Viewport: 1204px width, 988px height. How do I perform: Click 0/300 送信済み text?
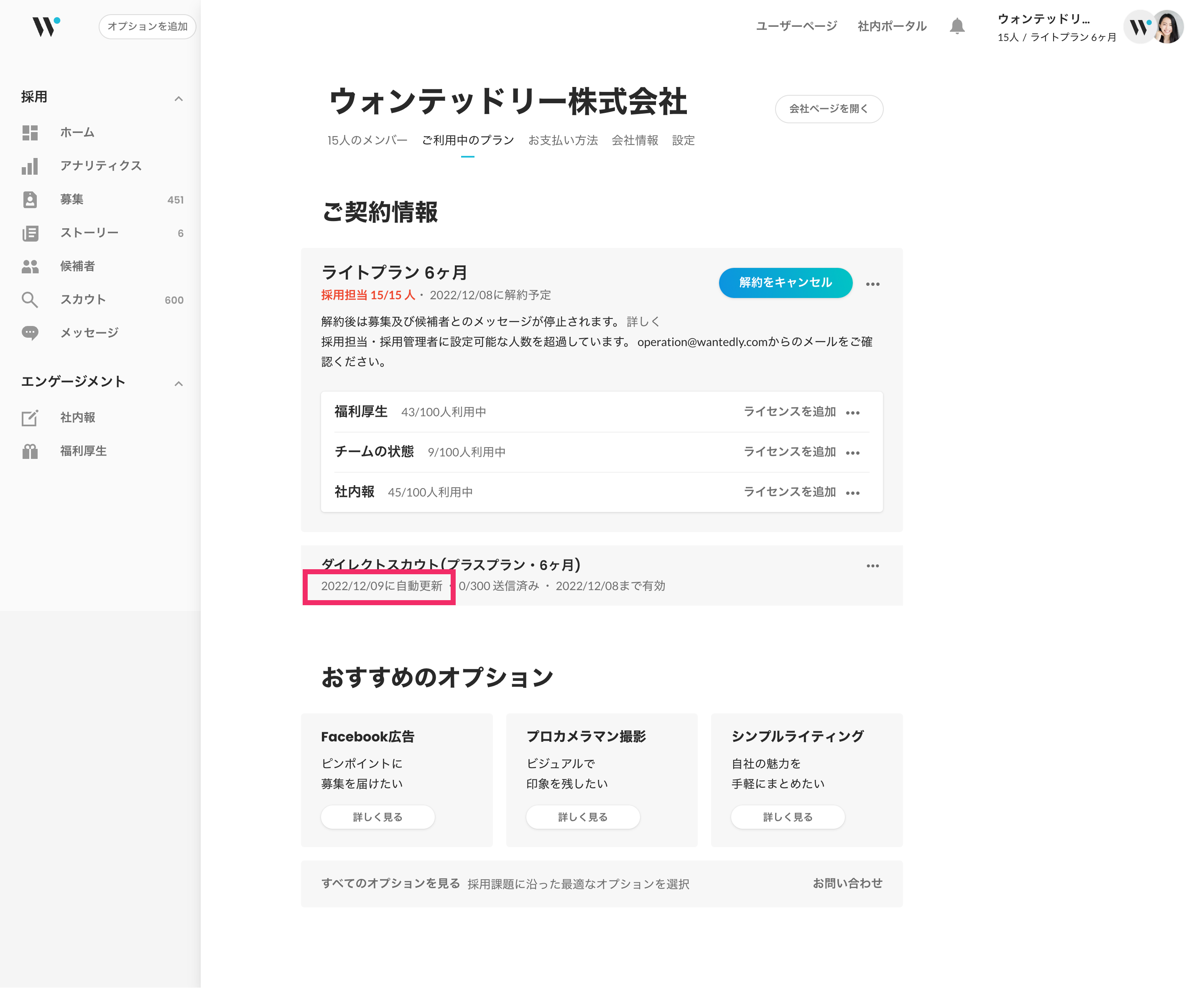click(498, 586)
